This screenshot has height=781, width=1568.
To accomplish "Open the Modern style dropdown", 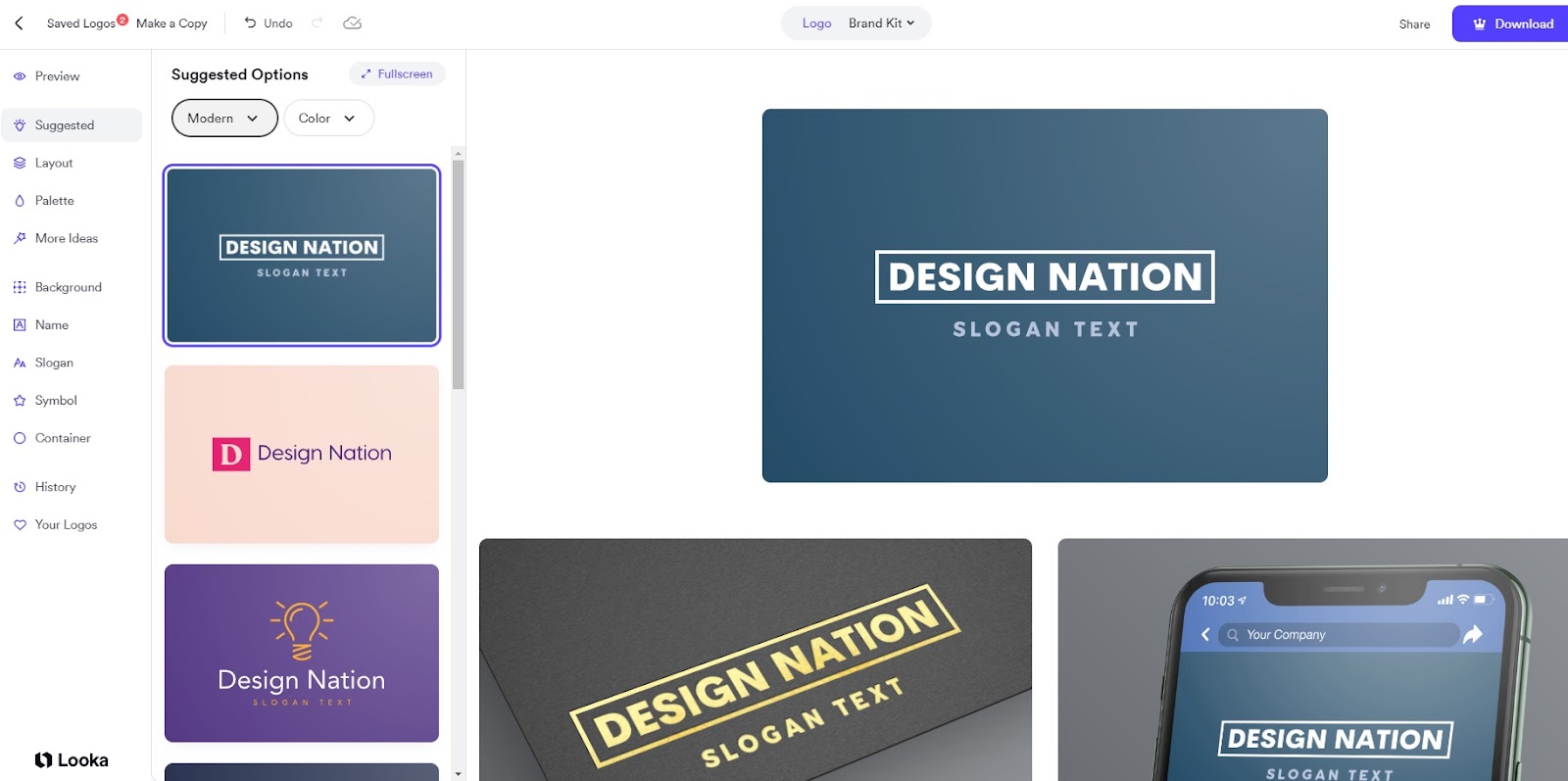I will coord(224,119).
